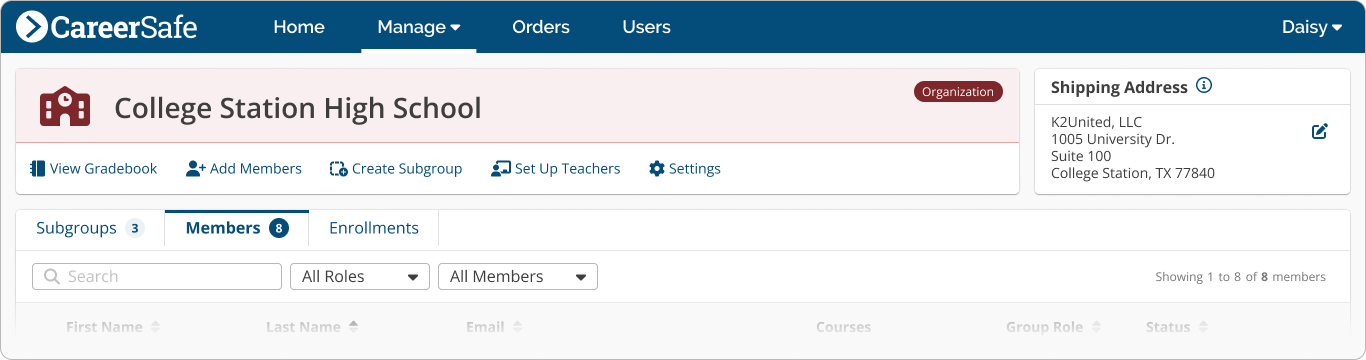
Task: Click the Set Up Teachers icon
Action: 501,169
